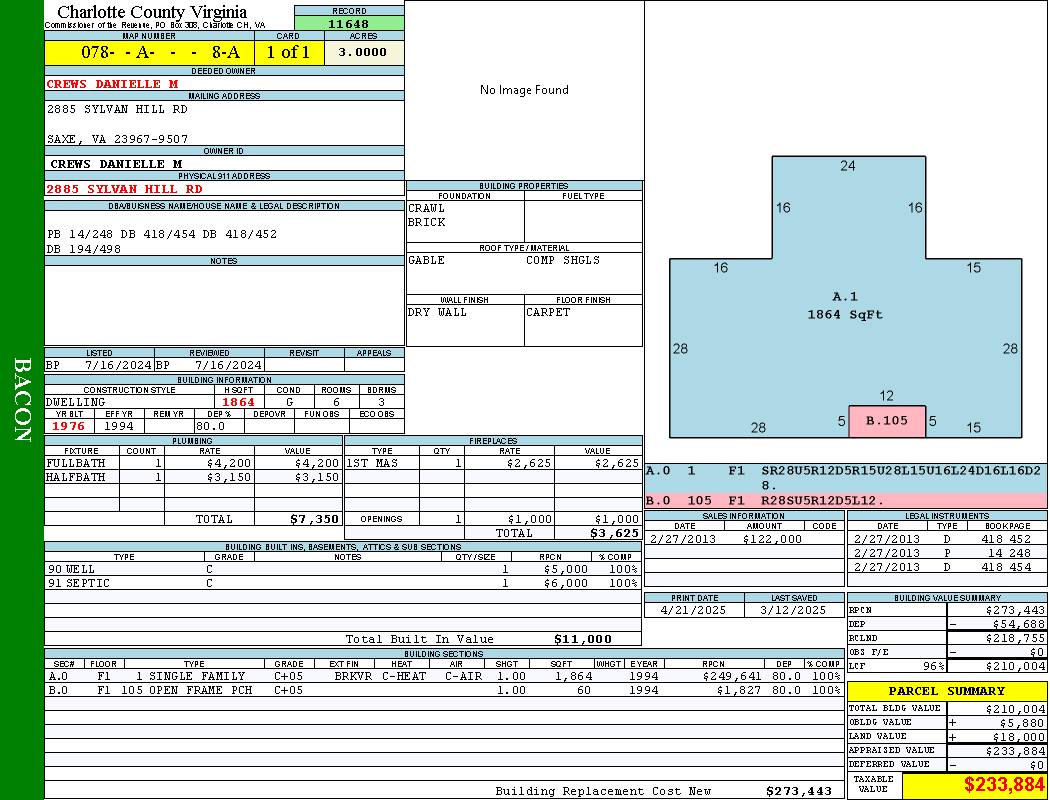This screenshot has height=800, width=1050.
Task: Click the acres value 3.0000
Action: pyautogui.click(x=363, y=53)
